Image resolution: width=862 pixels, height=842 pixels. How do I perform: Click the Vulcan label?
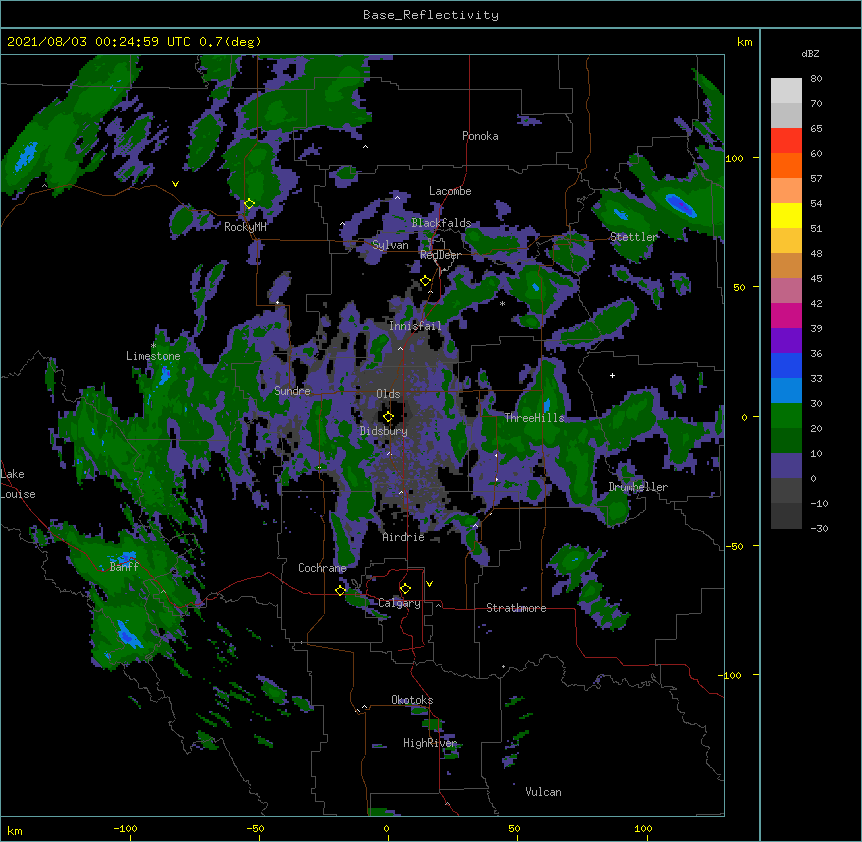[543, 792]
